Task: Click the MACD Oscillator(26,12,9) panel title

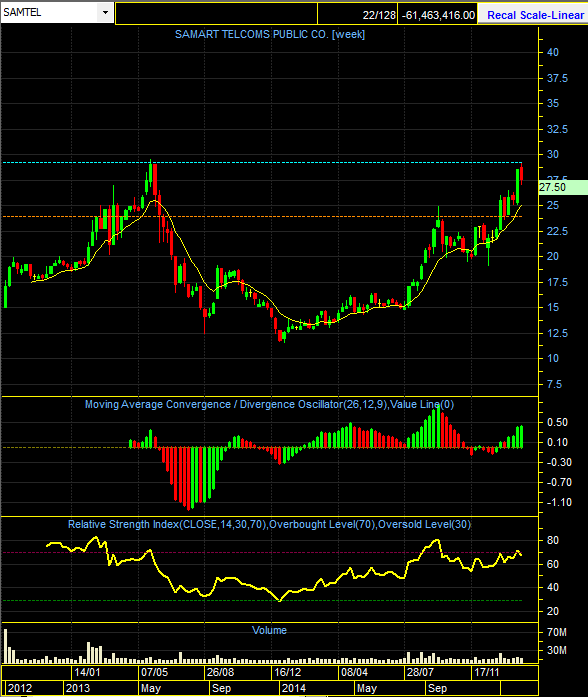Action: click(269, 405)
